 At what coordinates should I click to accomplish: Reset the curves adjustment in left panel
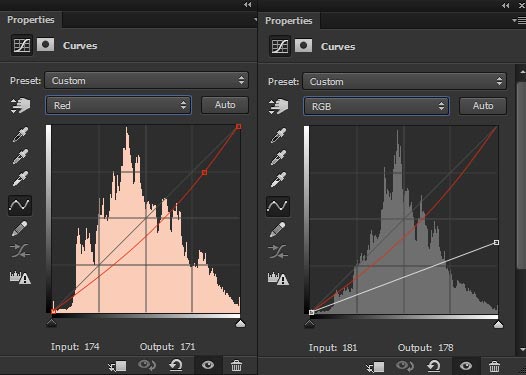(x=176, y=365)
